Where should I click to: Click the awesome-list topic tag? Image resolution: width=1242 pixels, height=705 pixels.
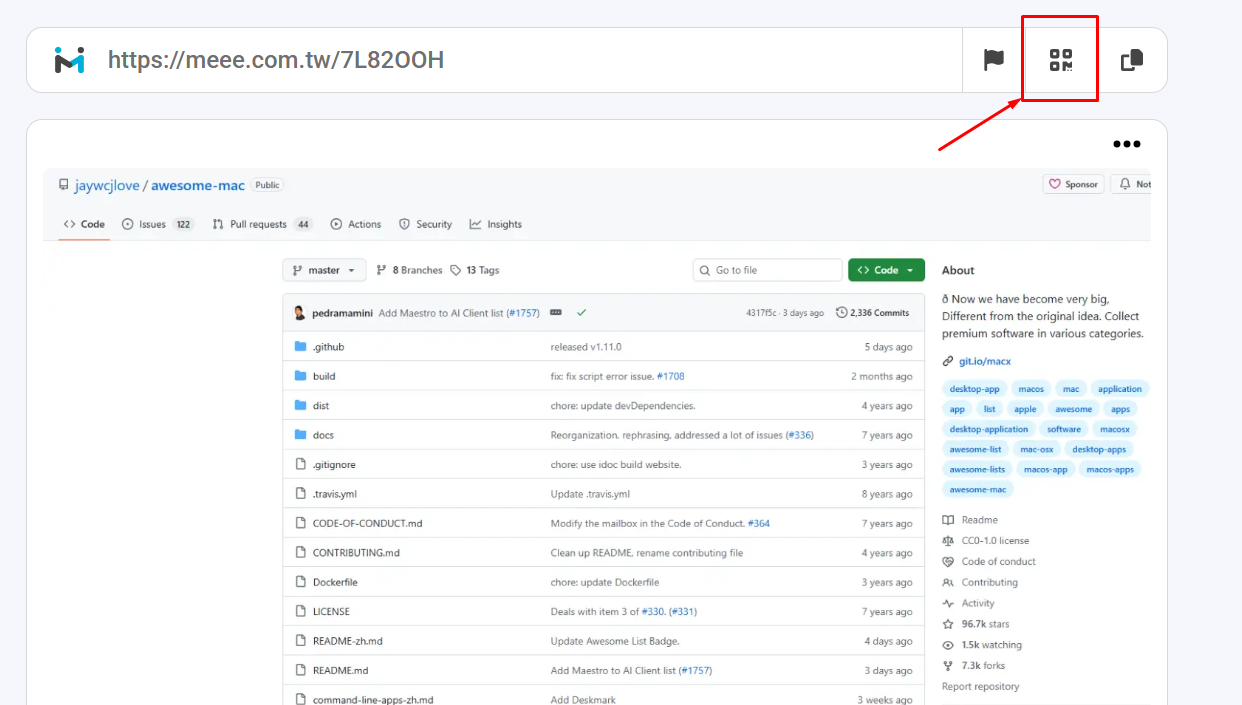(975, 449)
